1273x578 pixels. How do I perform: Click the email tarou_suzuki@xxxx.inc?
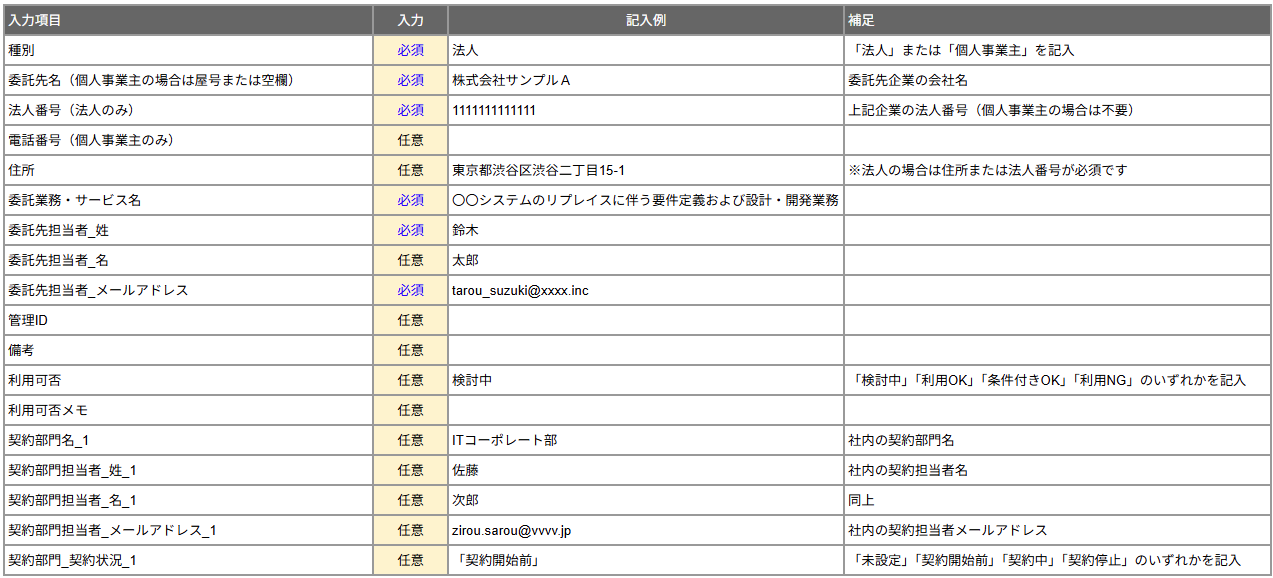[x=520, y=290]
